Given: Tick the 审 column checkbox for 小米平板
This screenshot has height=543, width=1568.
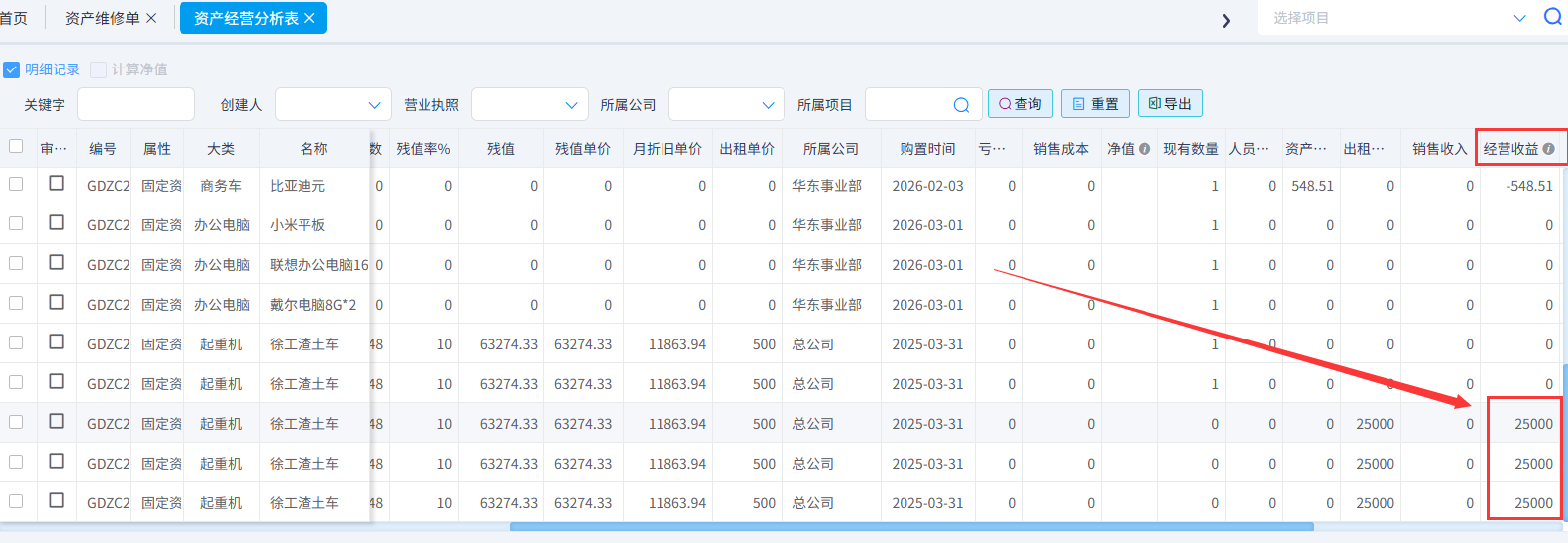Looking at the screenshot, I should click(57, 222).
